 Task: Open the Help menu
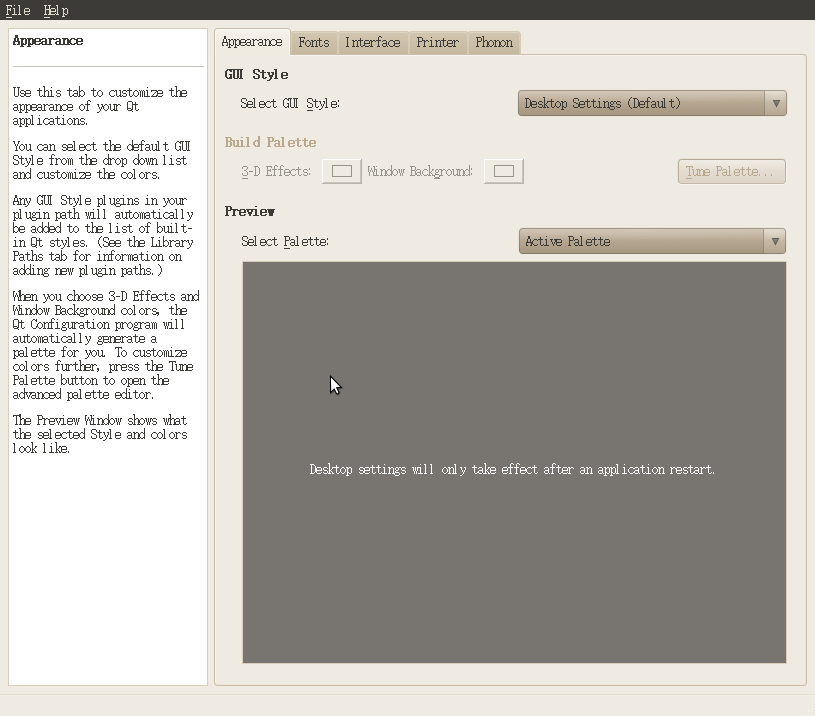pyautogui.click(x=56, y=10)
